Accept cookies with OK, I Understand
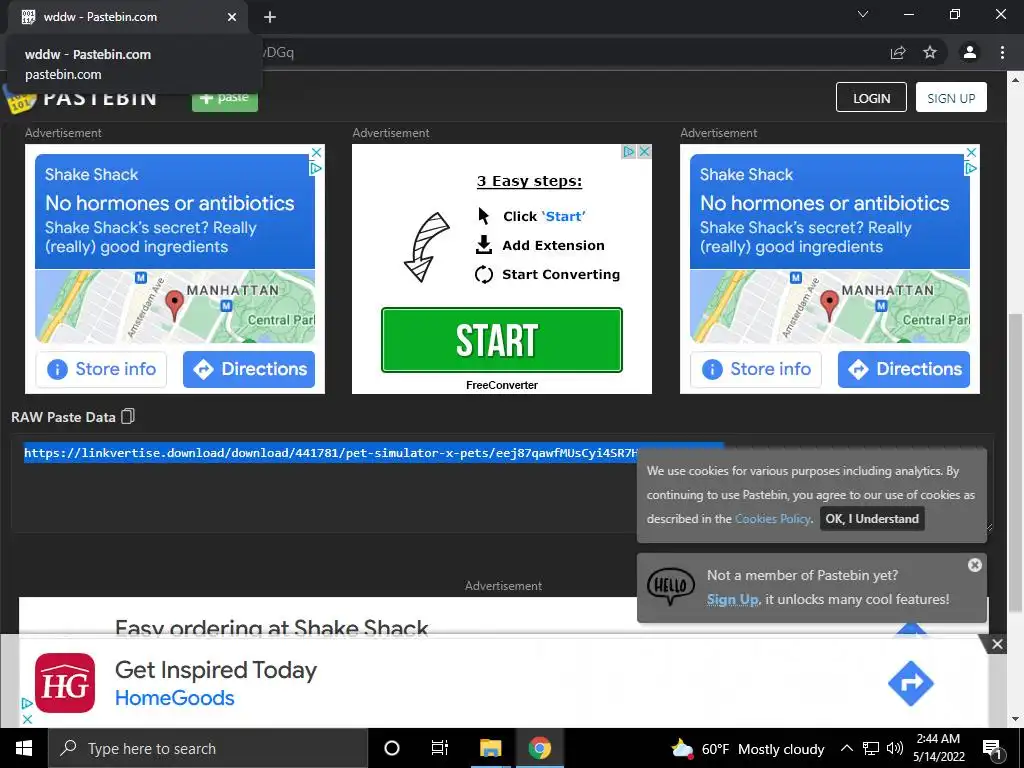Screen dimensions: 1024x768 click(872, 519)
